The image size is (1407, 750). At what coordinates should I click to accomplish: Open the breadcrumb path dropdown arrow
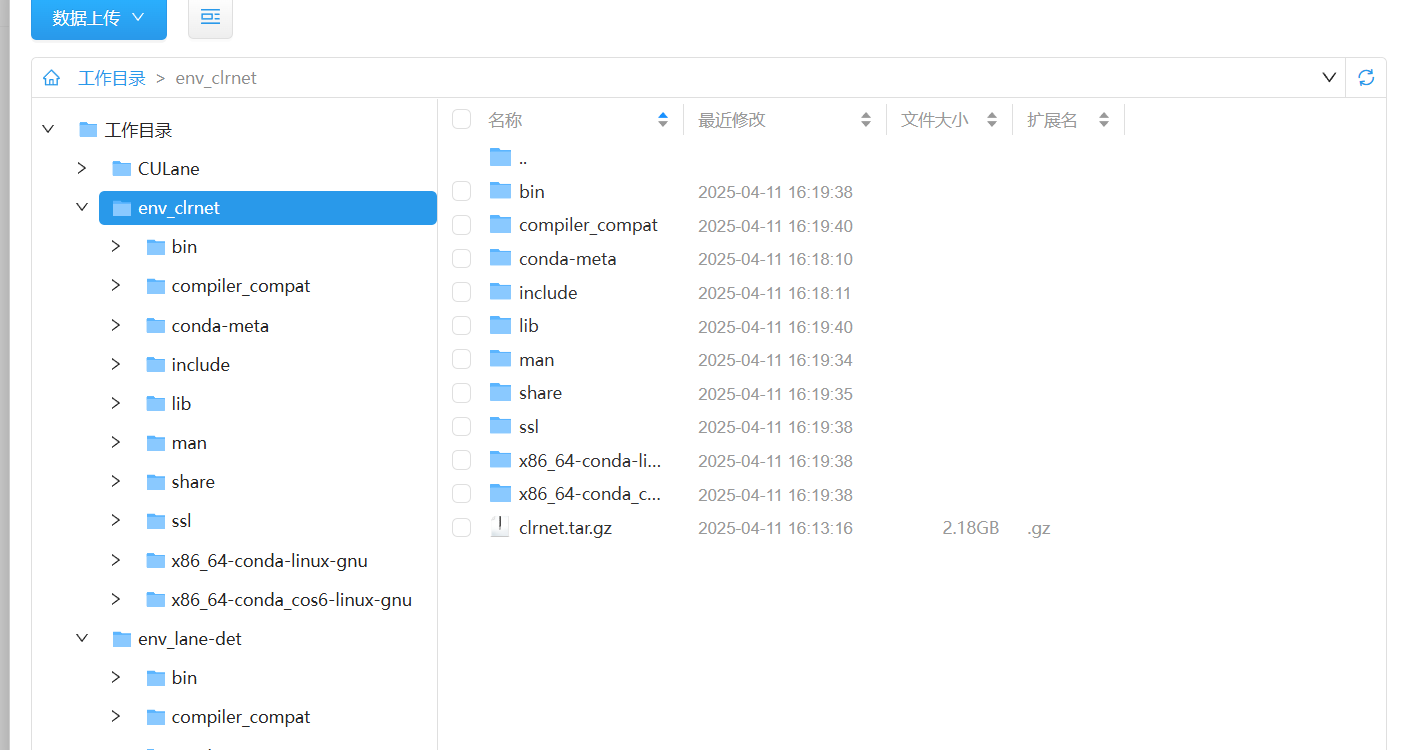[x=1329, y=78]
